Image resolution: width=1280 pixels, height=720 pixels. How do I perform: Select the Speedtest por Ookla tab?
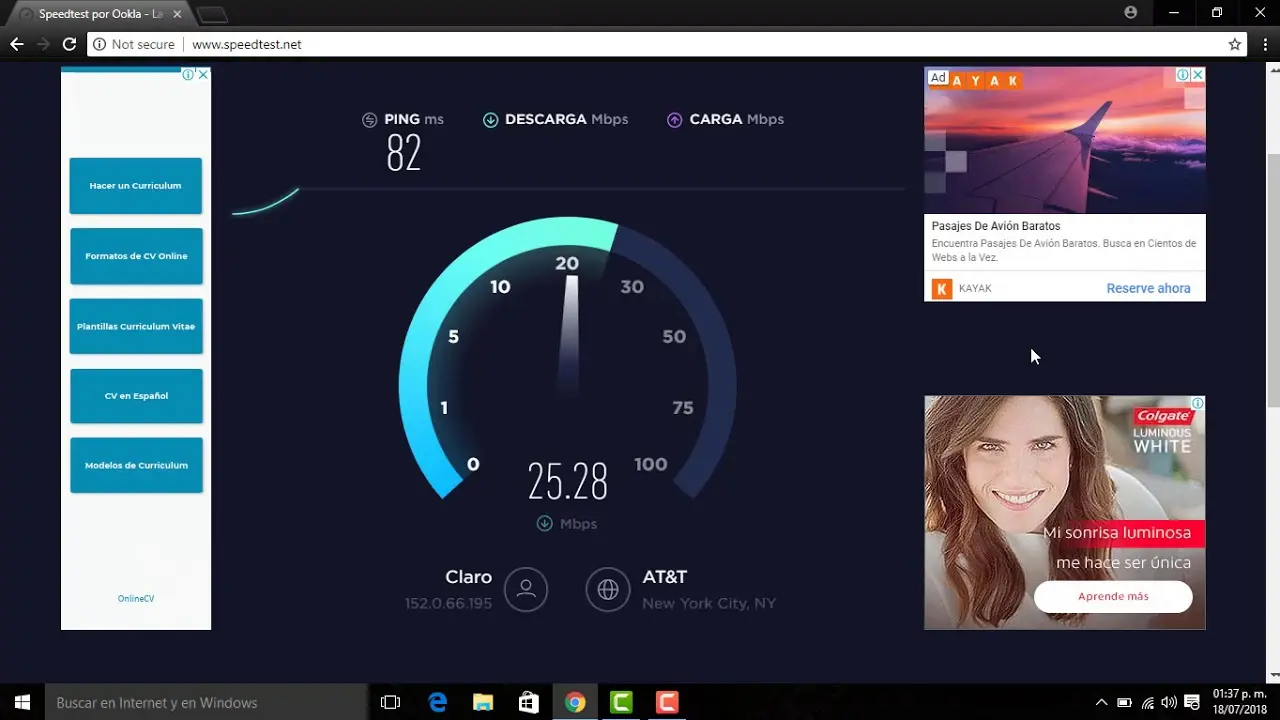point(98,14)
